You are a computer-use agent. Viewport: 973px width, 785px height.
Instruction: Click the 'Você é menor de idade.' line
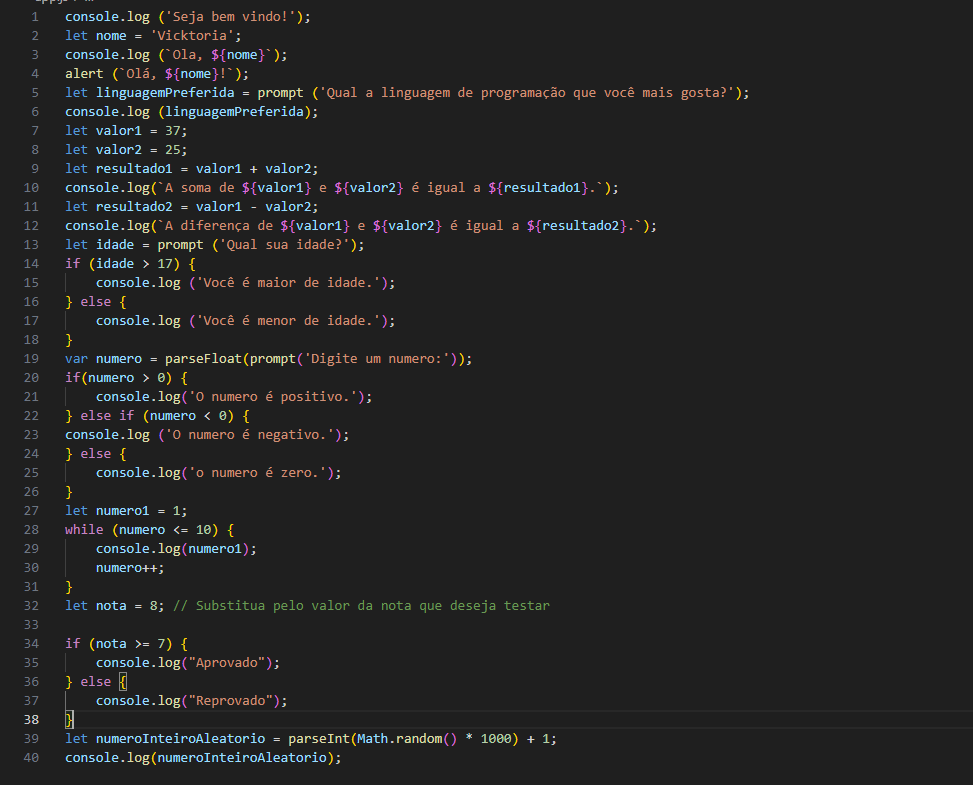(x=245, y=321)
